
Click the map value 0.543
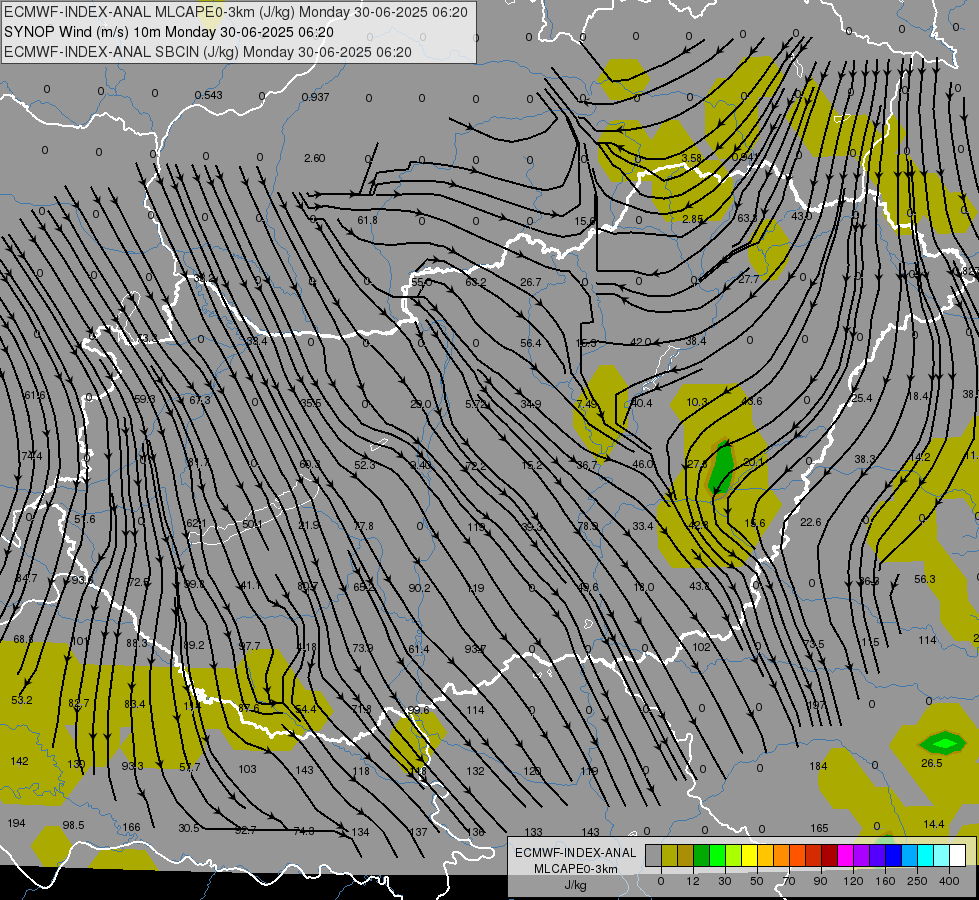[209, 96]
